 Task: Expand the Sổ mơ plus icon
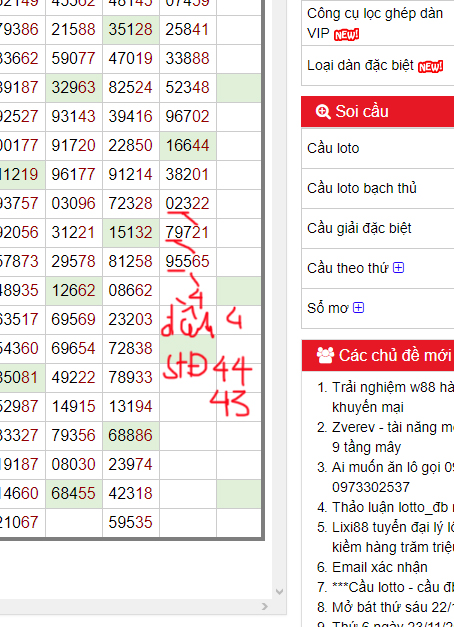tap(359, 308)
